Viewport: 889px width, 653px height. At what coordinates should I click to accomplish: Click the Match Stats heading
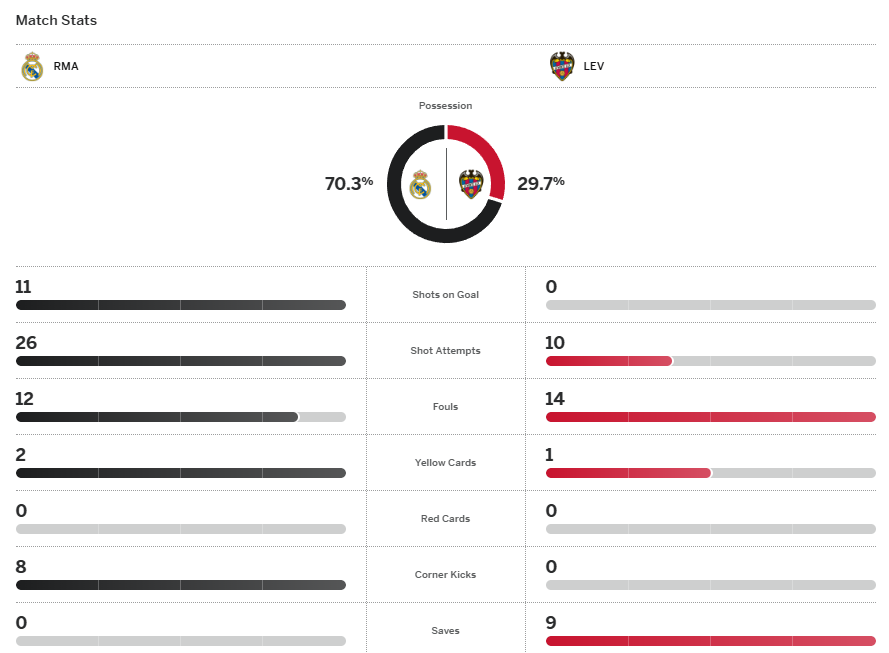(x=56, y=20)
